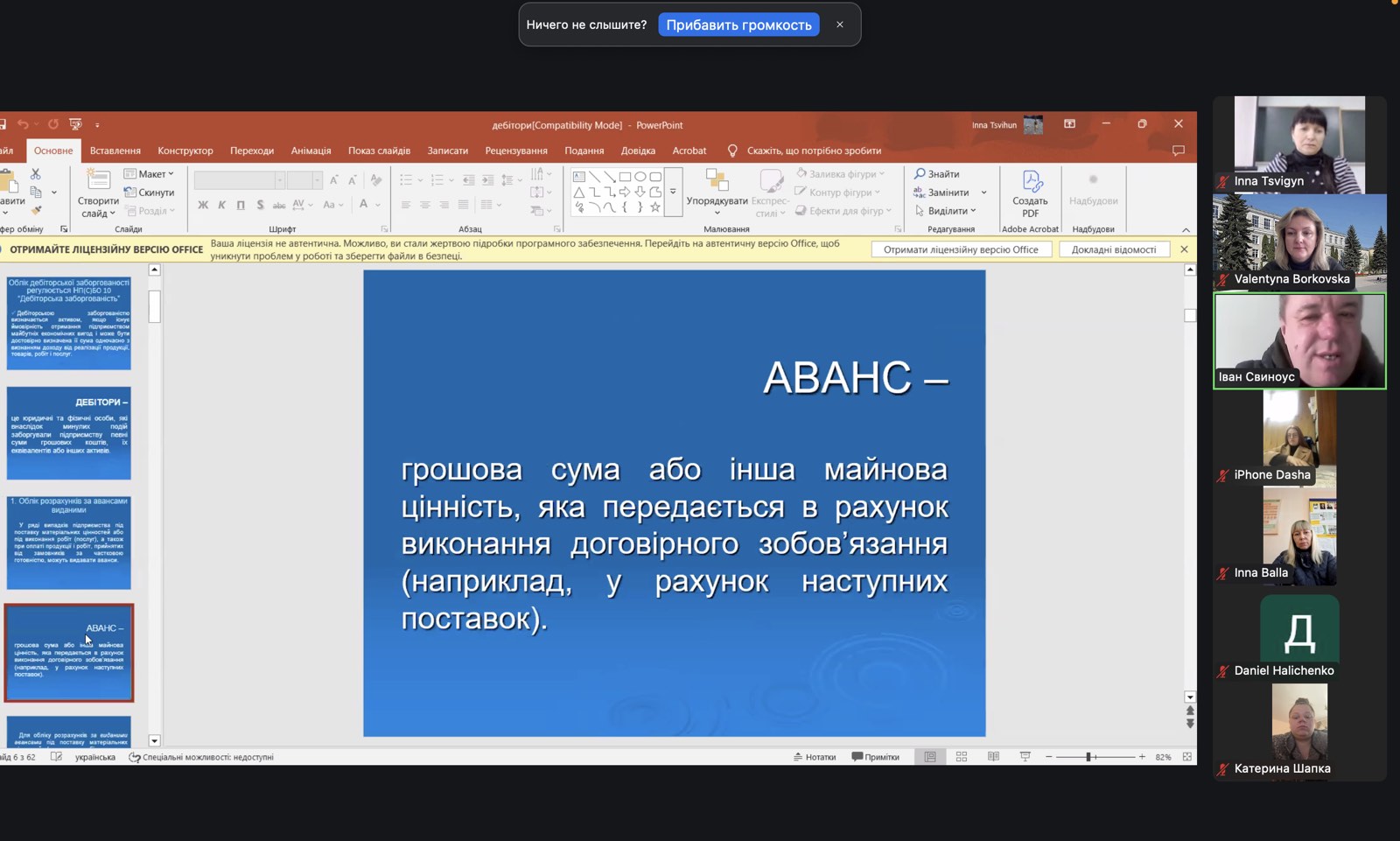Open the Find search tool
This screenshot has height=841, width=1400.
coord(937,174)
